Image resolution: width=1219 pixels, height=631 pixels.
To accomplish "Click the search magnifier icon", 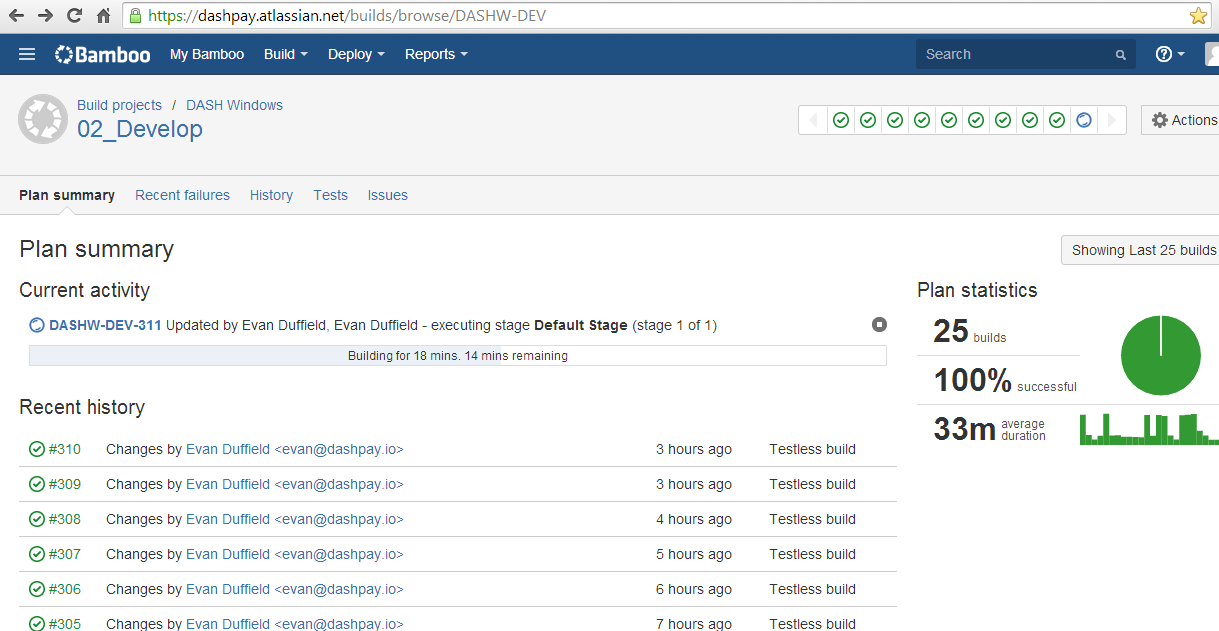I will click(x=1121, y=55).
